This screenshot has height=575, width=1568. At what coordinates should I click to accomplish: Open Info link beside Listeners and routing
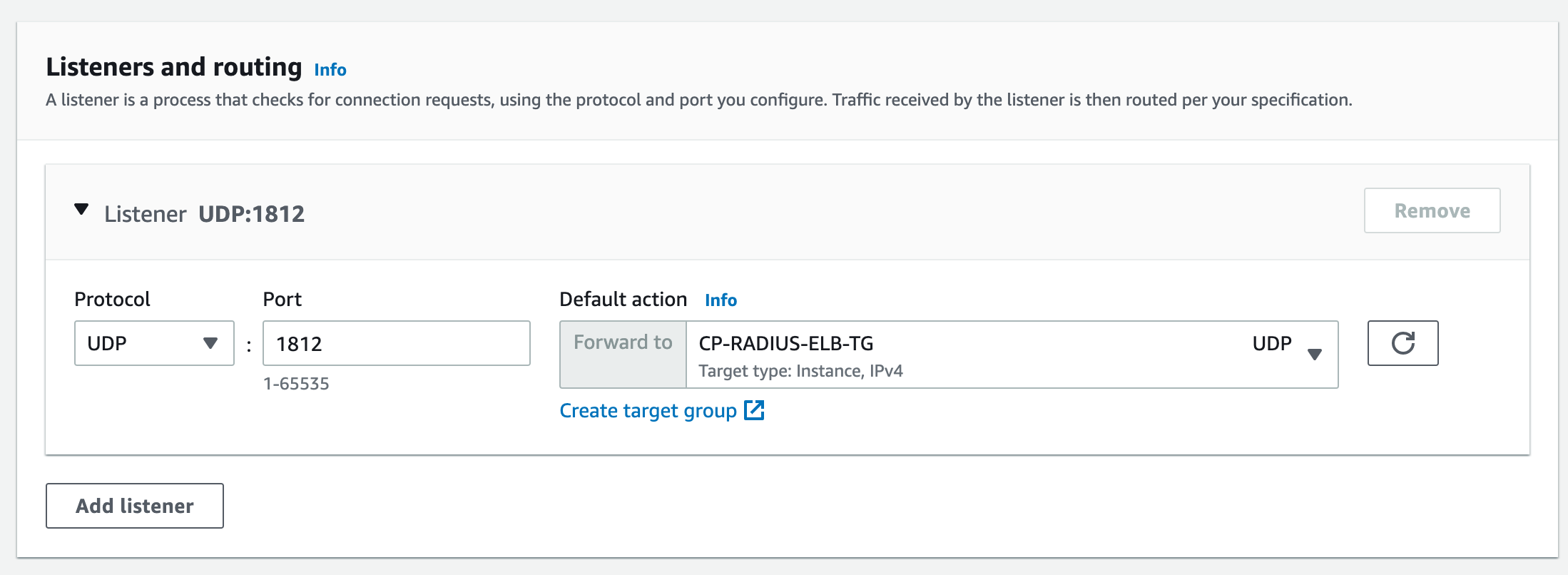[330, 70]
